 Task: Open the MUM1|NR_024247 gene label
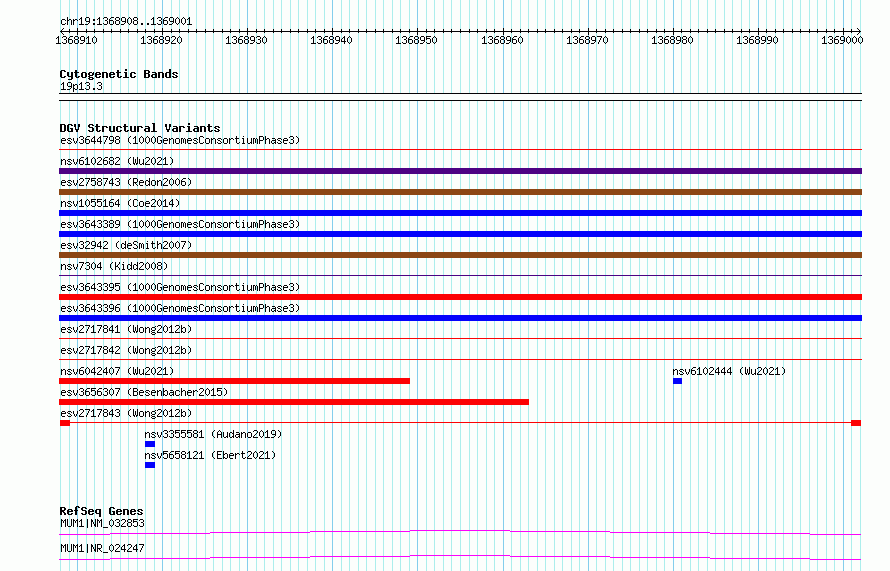click(x=102, y=548)
